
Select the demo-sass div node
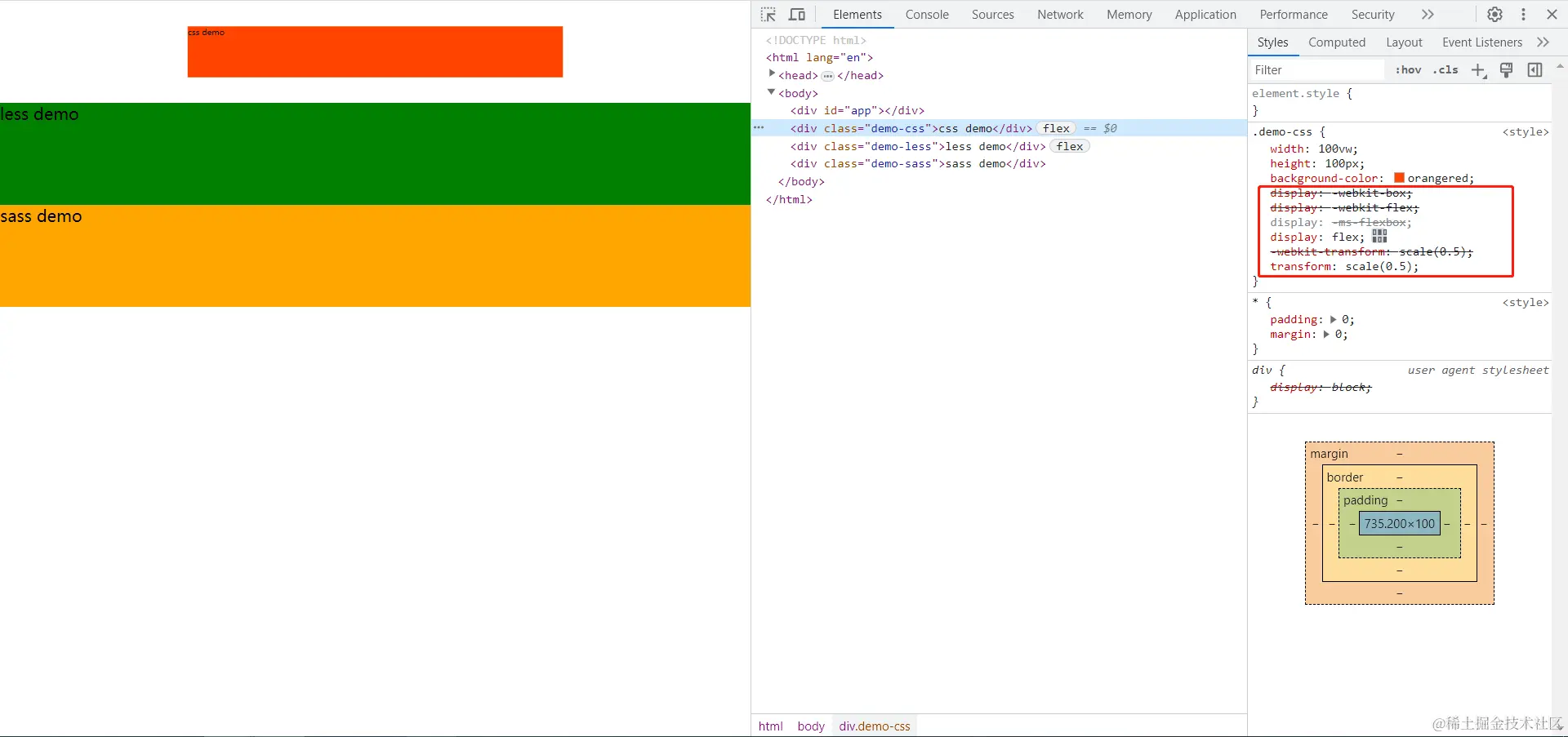[918, 164]
